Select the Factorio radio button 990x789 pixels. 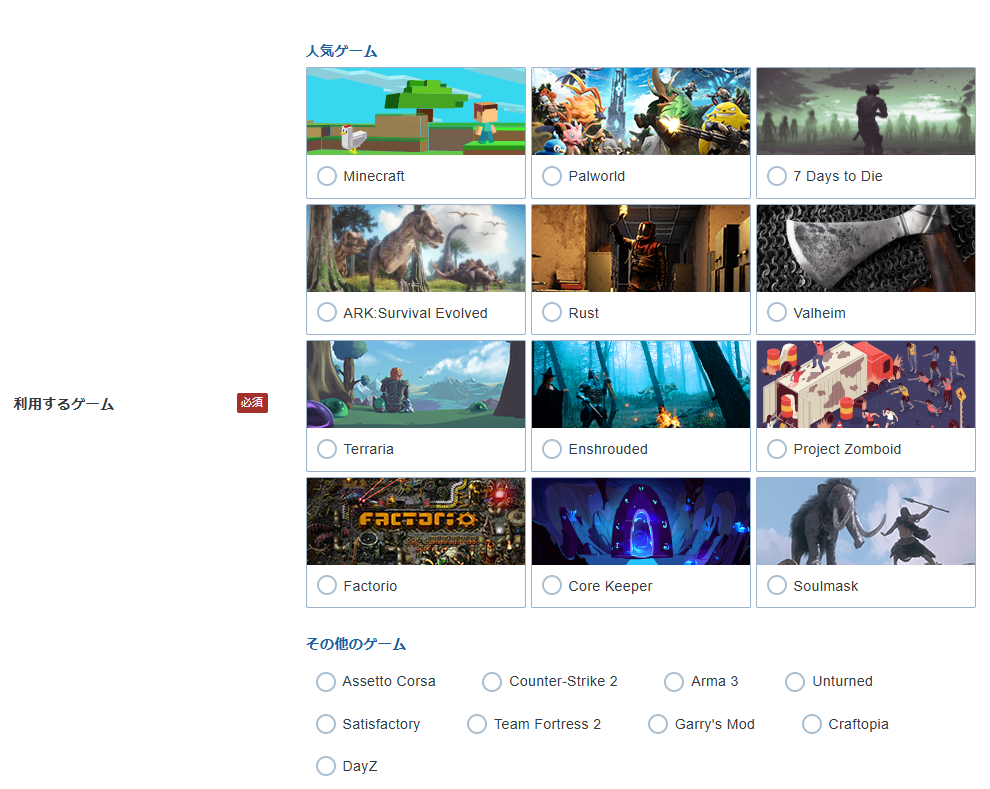(x=326, y=586)
